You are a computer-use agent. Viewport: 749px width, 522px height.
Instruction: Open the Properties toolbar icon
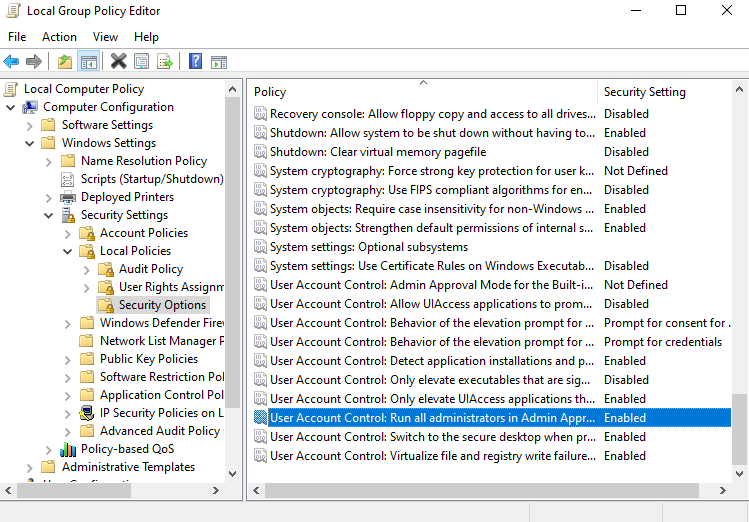pyautogui.click(x=141, y=61)
